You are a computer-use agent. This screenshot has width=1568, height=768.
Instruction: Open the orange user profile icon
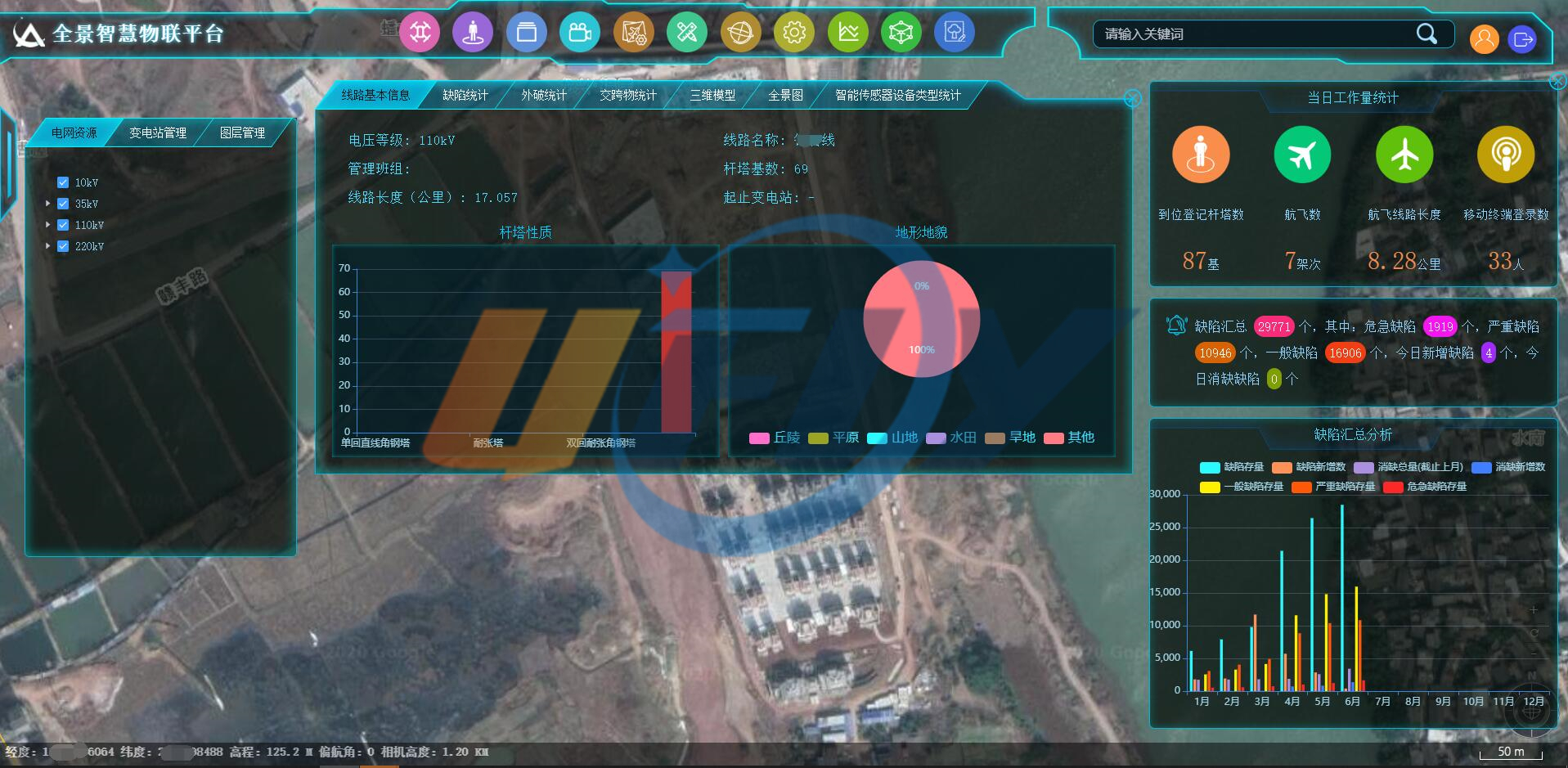coord(1485,38)
